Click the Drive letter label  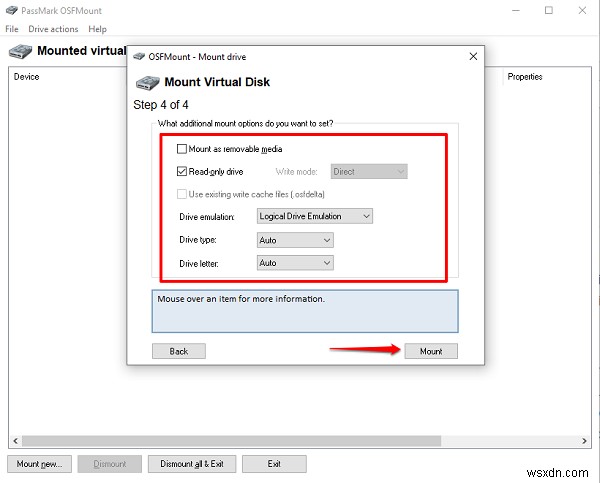tap(199, 264)
